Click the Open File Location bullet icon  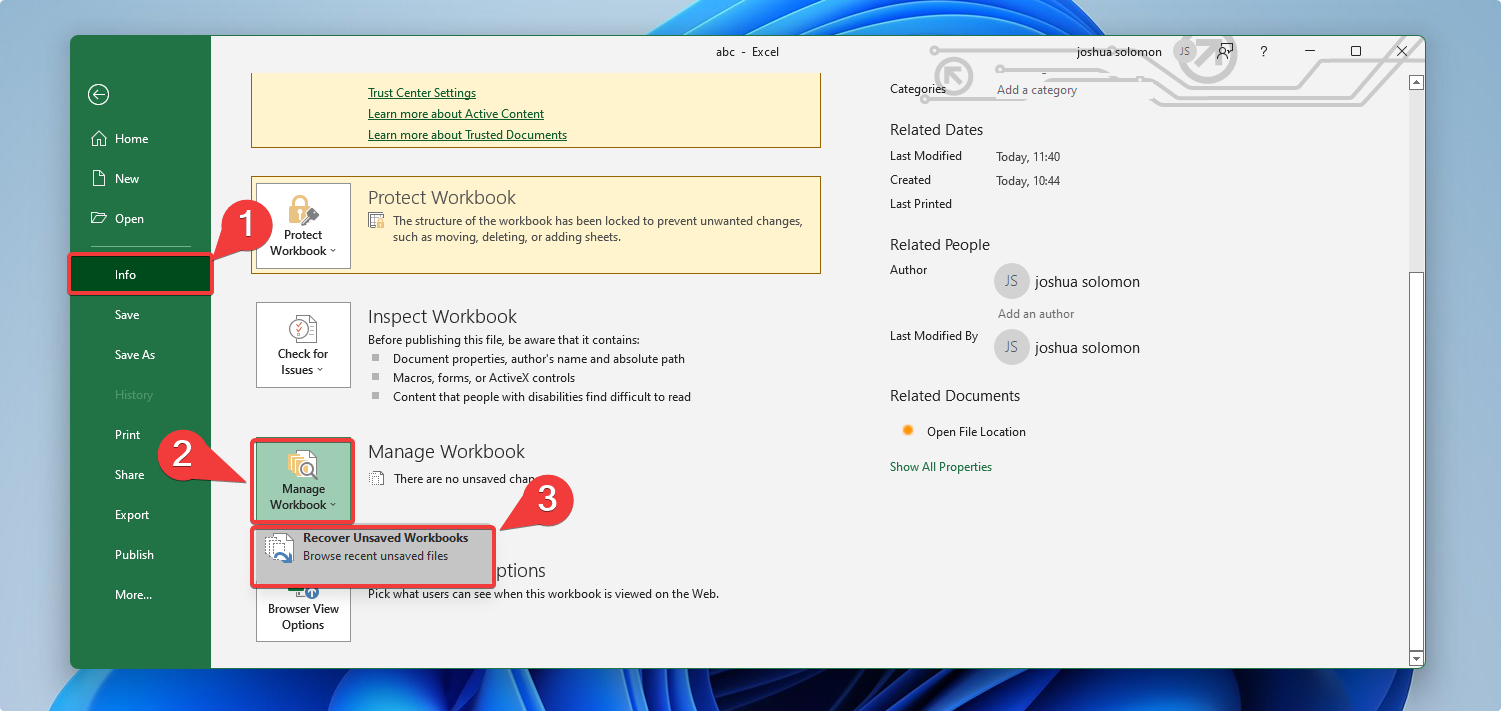pyautogui.click(x=907, y=430)
